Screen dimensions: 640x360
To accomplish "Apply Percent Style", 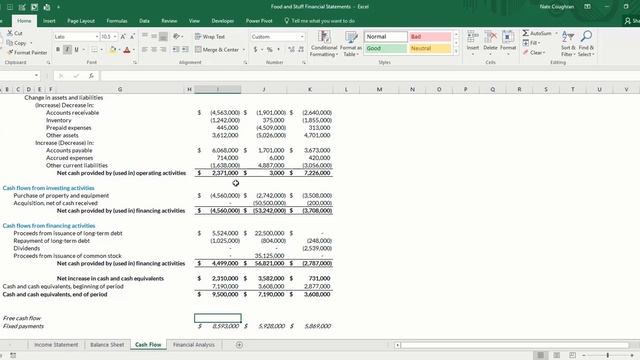I will tap(269, 50).
